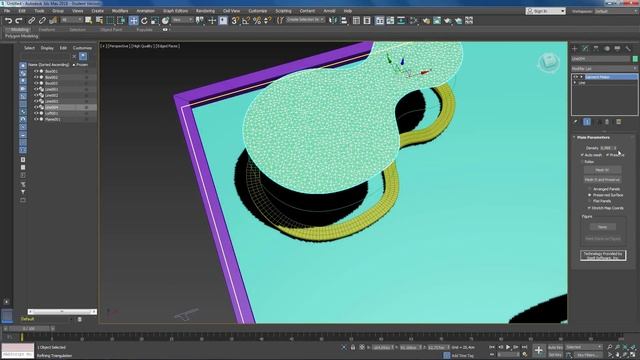Screen dimensions: 640x360
Task: Open the Workspaces Default dropdown
Action: tap(616, 11)
